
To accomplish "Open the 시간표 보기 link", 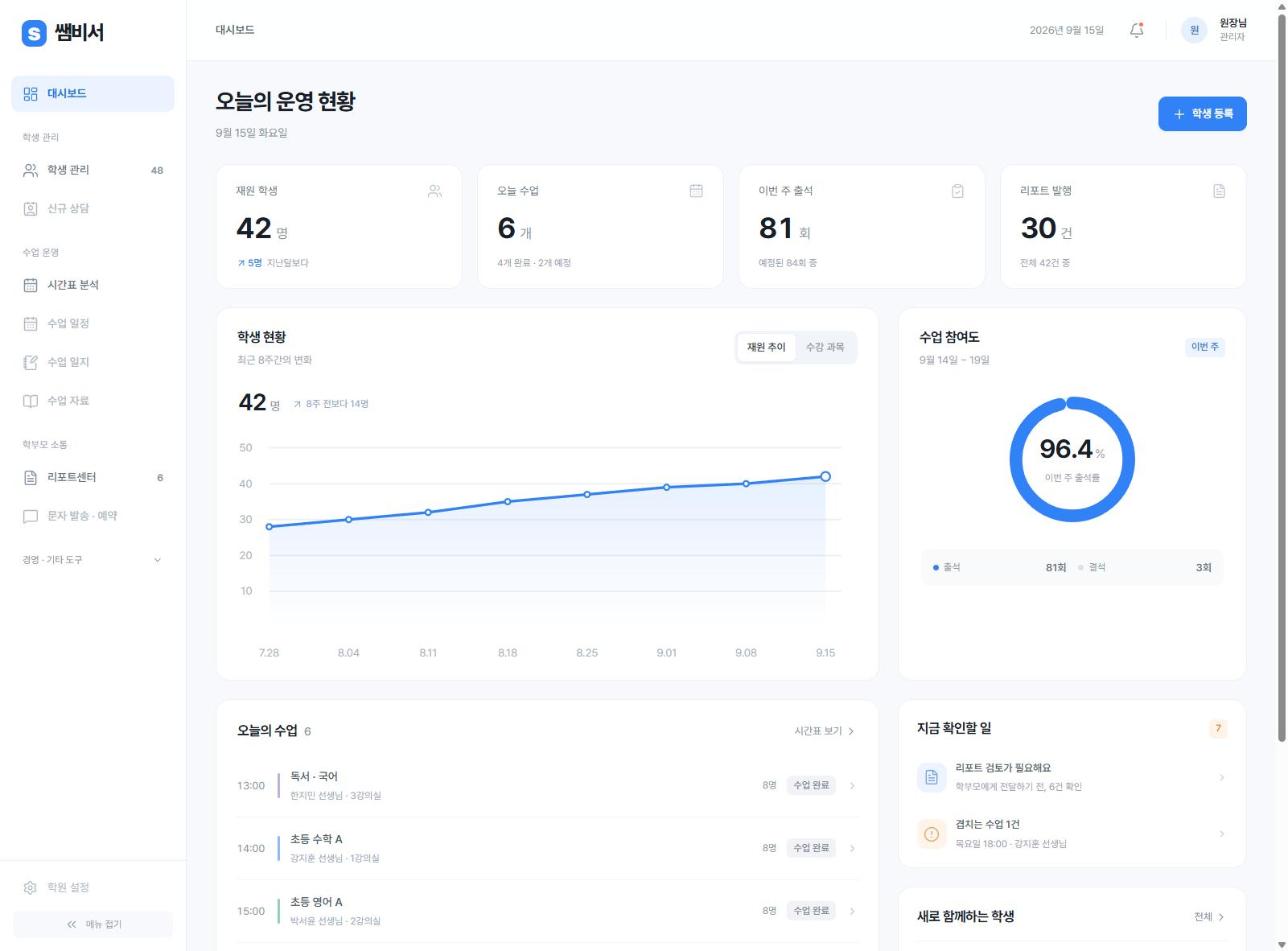I will (x=825, y=732).
